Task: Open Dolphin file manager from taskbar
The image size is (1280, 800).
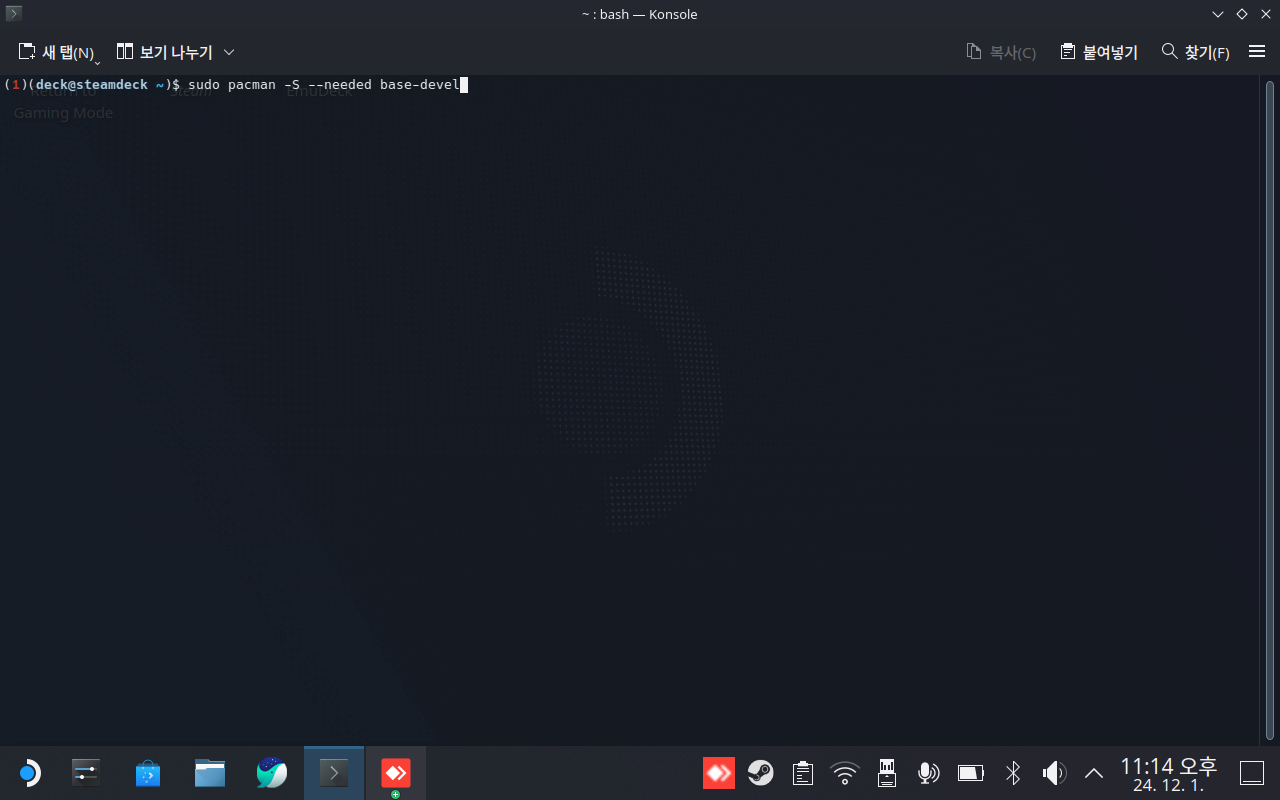Action: pyautogui.click(x=210, y=773)
